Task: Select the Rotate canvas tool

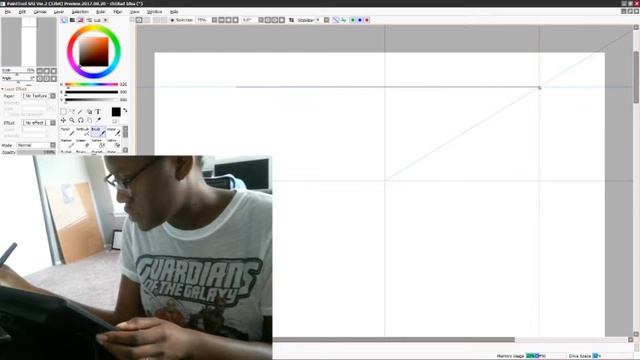Action: pos(80,120)
